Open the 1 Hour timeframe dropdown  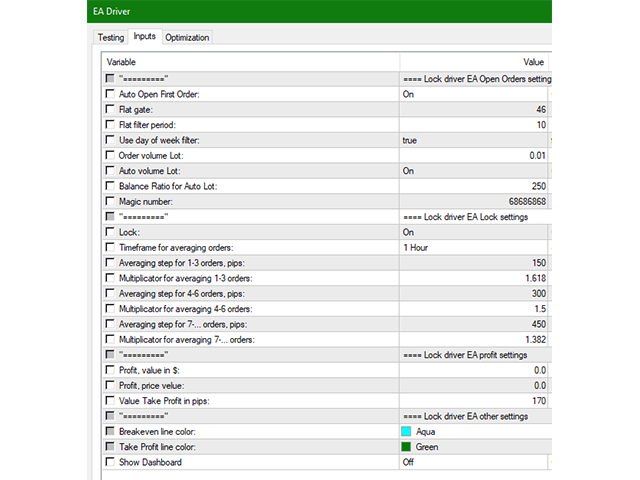point(473,248)
